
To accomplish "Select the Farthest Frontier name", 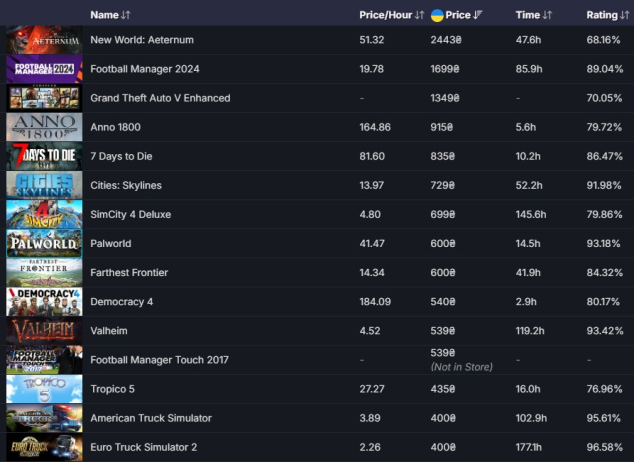I will 129,273.
